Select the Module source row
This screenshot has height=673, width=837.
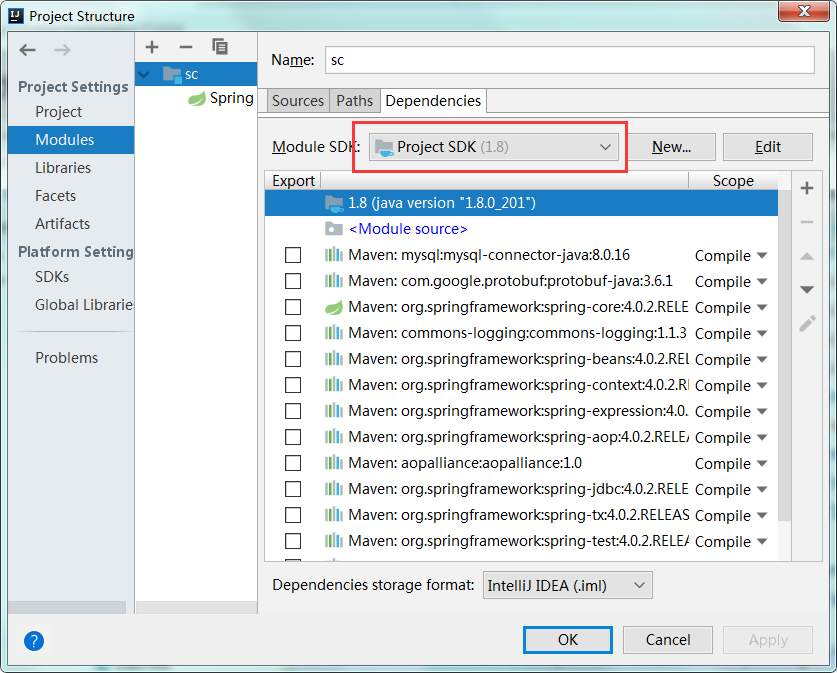tap(521, 229)
